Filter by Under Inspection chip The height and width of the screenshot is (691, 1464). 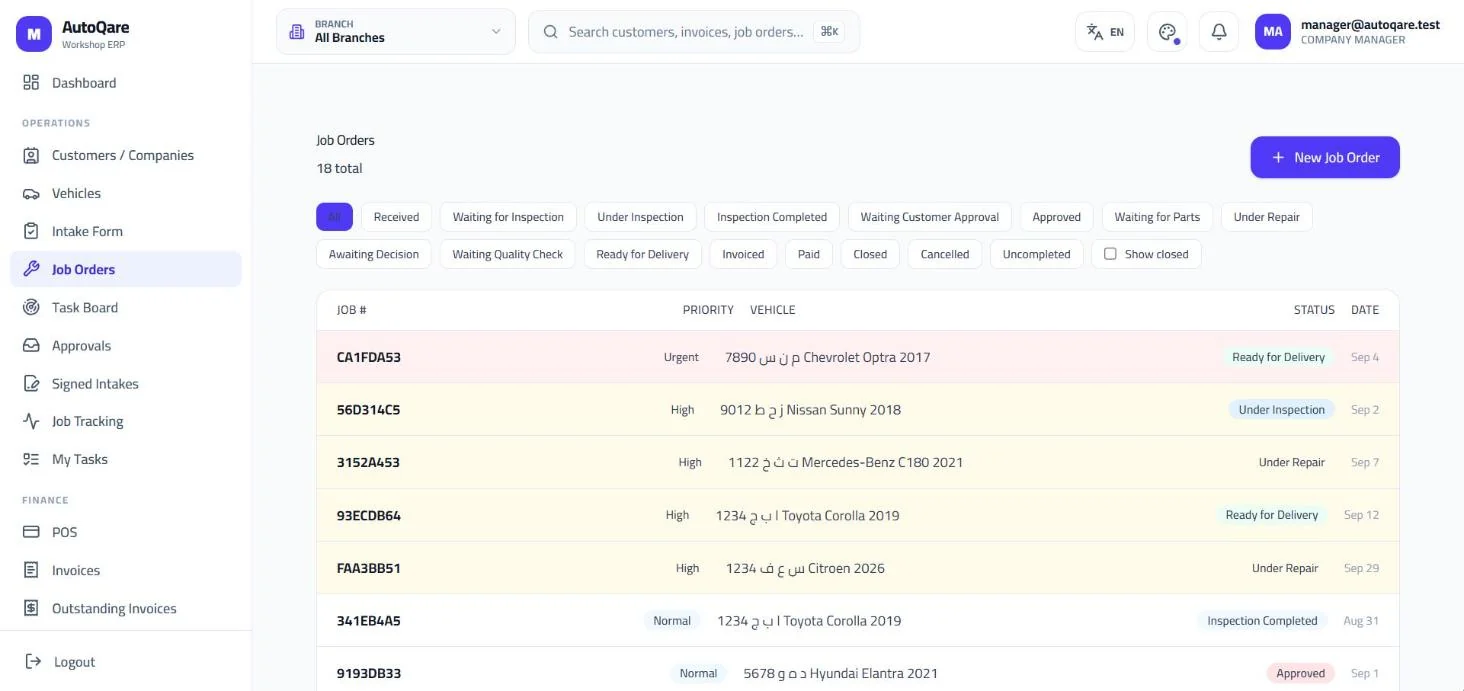click(x=640, y=217)
